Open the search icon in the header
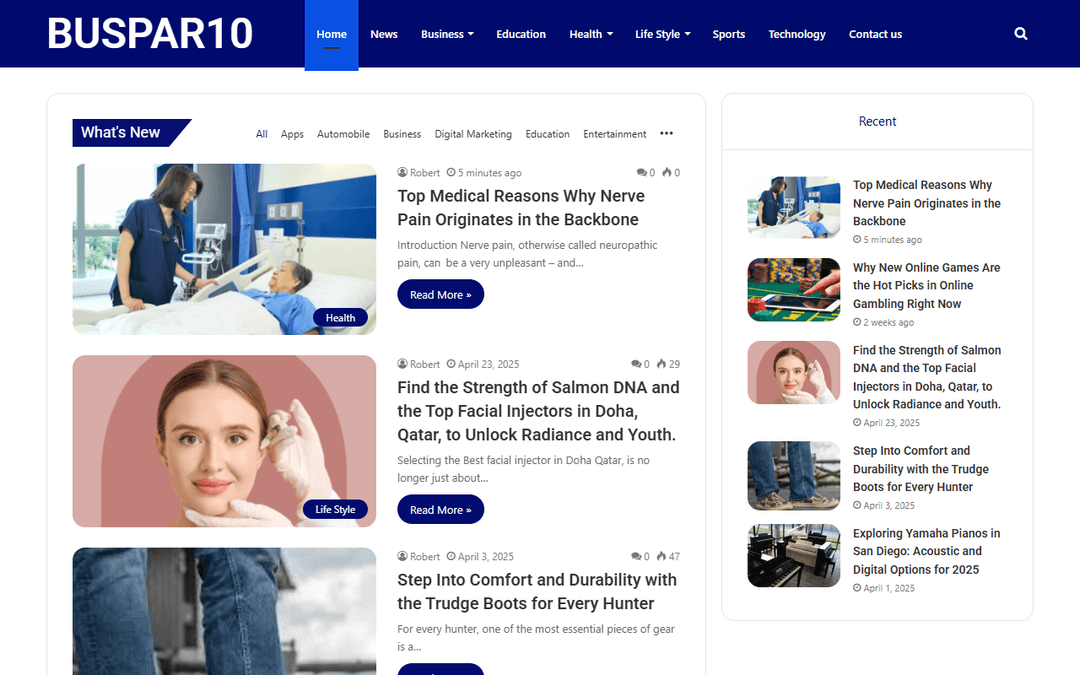1080x675 pixels. tap(1021, 34)
